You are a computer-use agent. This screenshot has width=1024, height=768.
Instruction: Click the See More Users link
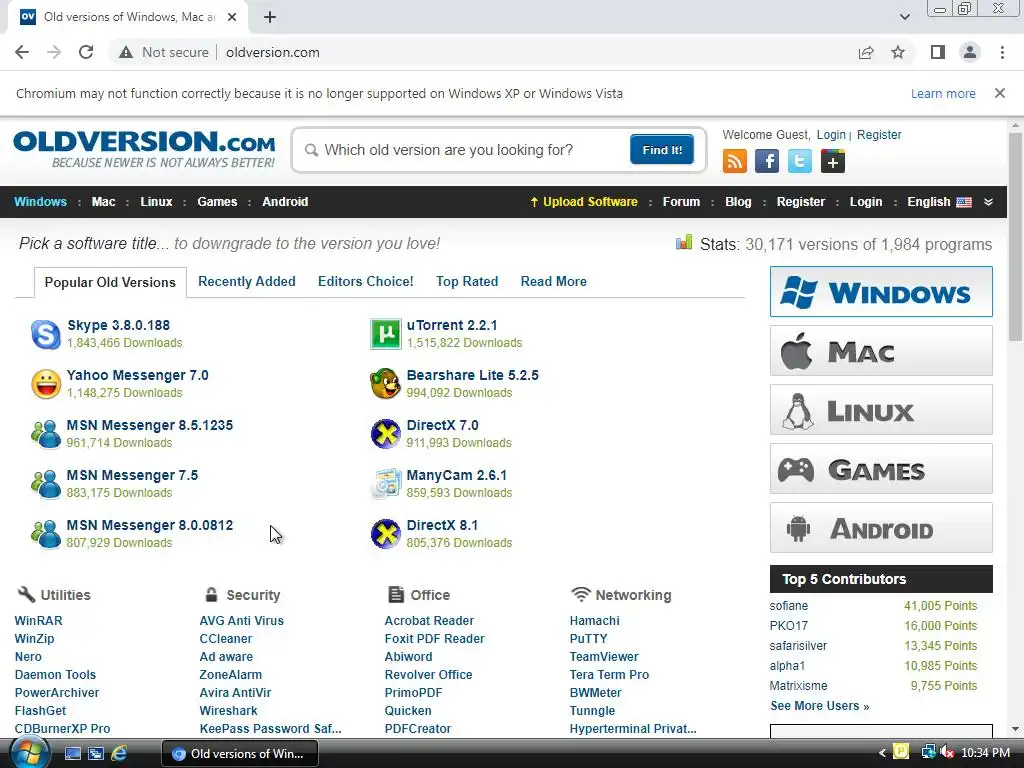point(820,706)
